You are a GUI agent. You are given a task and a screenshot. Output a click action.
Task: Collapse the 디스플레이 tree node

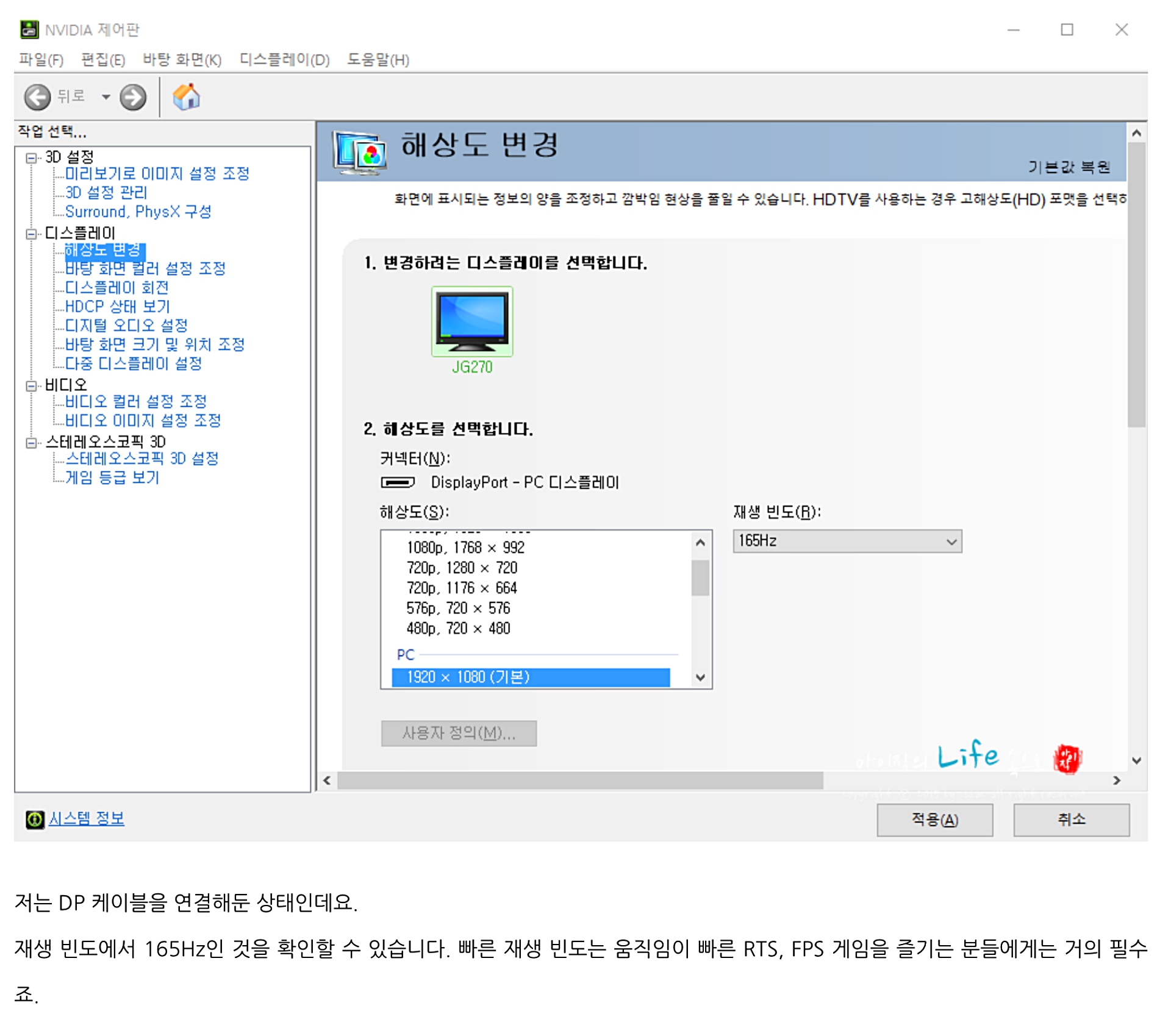[31, 234]
